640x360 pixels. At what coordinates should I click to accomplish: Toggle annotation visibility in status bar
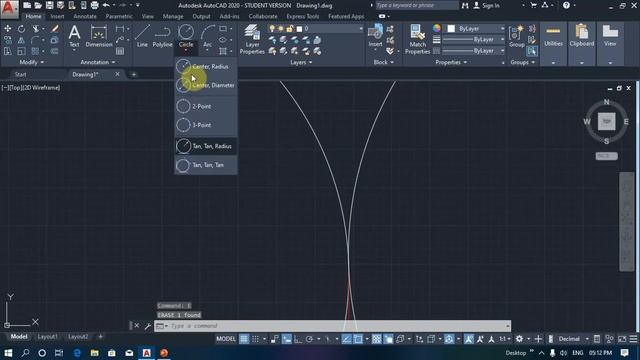(469, 339)
